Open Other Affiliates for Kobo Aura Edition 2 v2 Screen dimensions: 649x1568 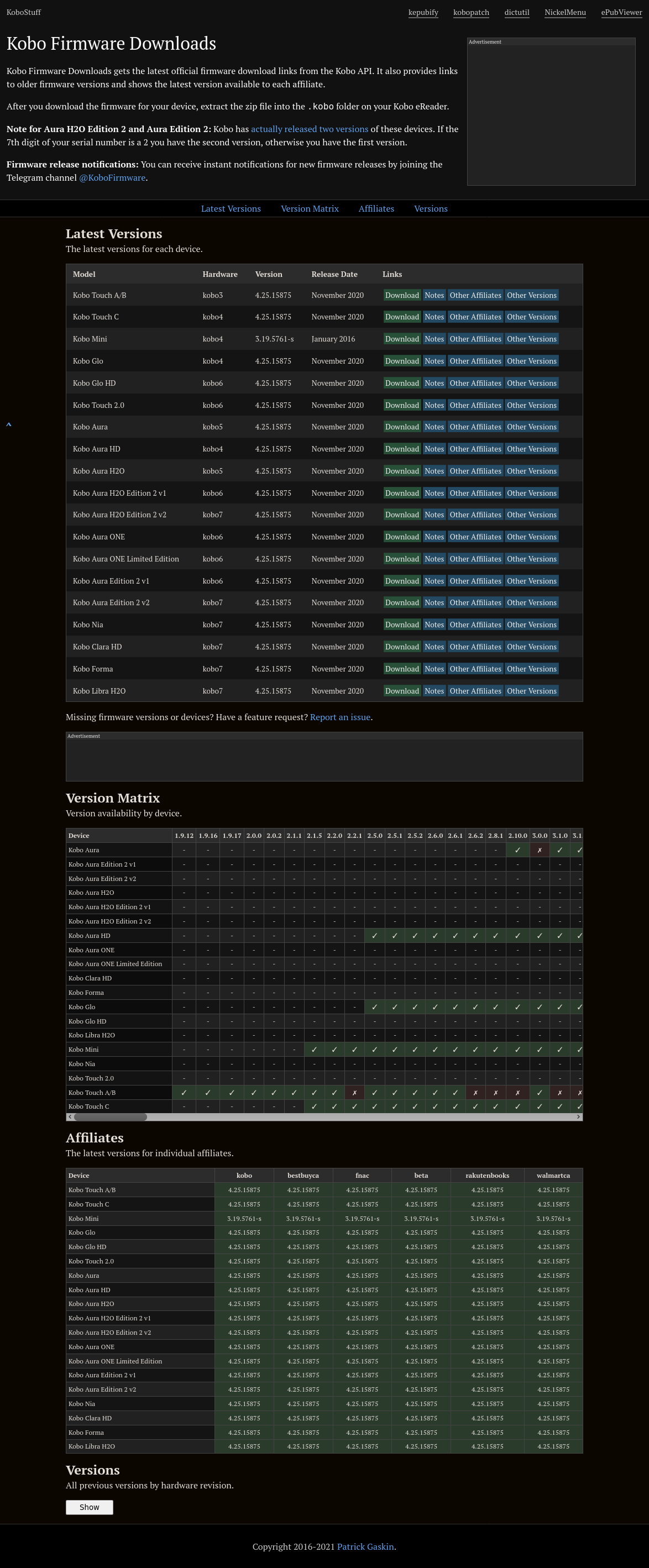(475, 602)
